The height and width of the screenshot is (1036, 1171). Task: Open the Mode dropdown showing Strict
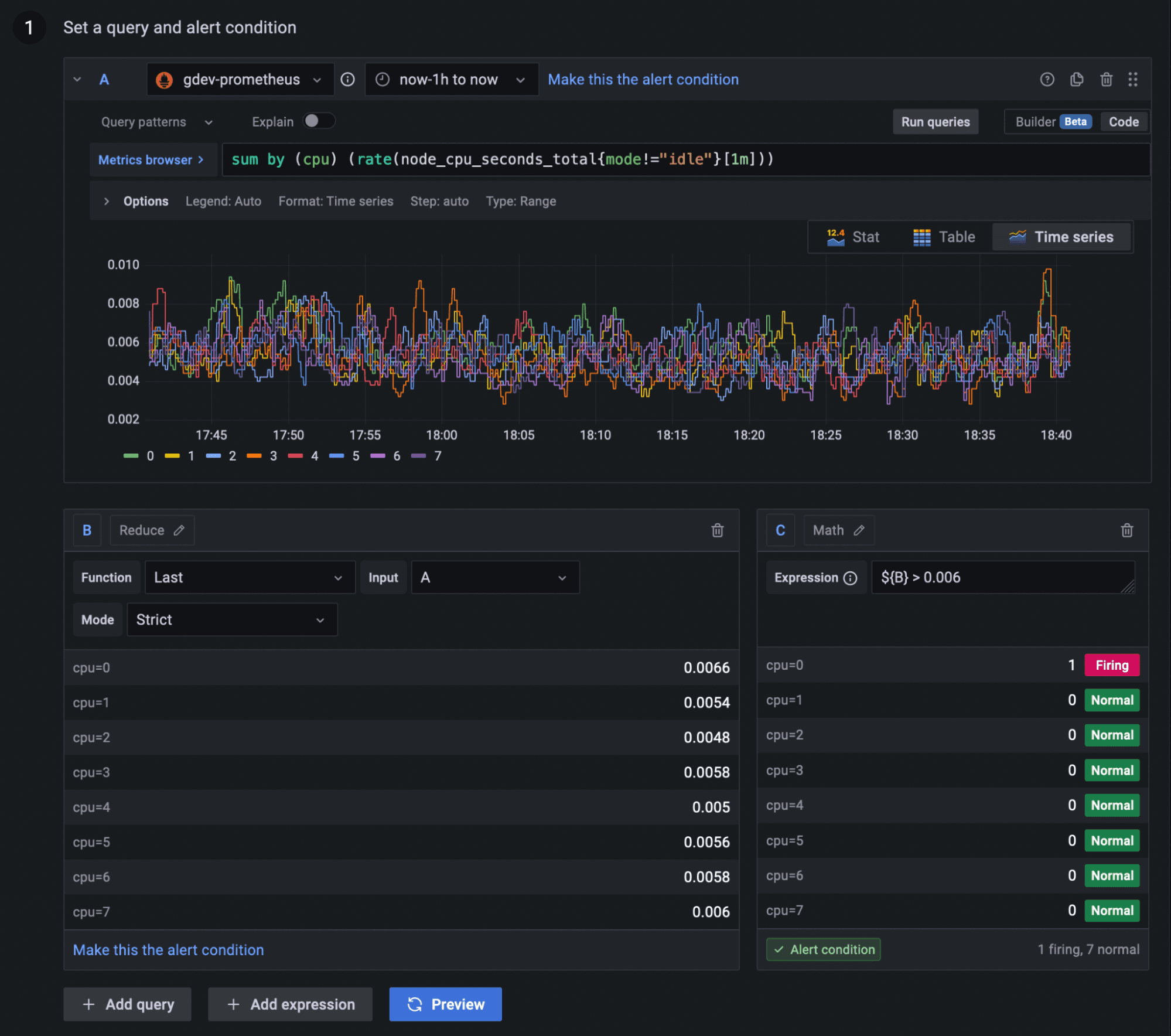click(x=232, y=619)
